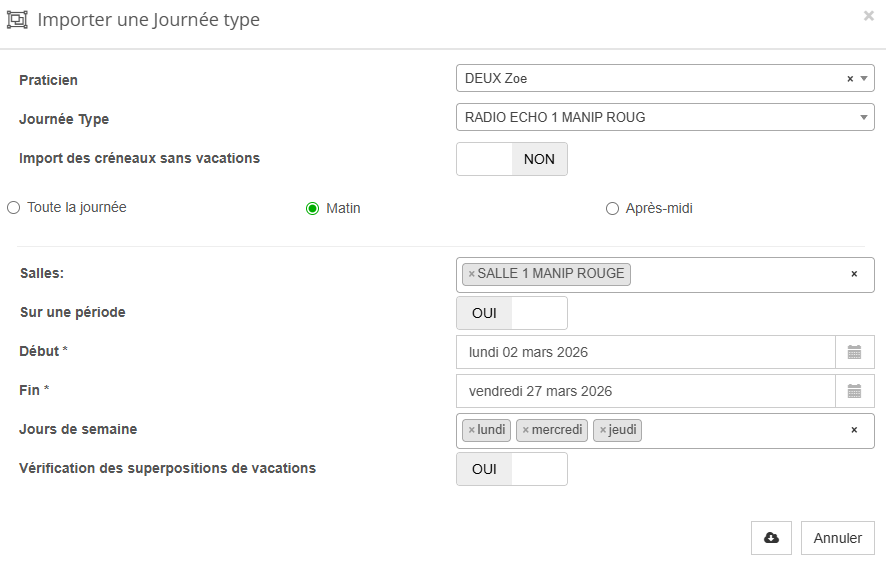The width and height of the screenshot is (886, 566).
Task: Toggle the Sur une période switch
Action: 512,313
